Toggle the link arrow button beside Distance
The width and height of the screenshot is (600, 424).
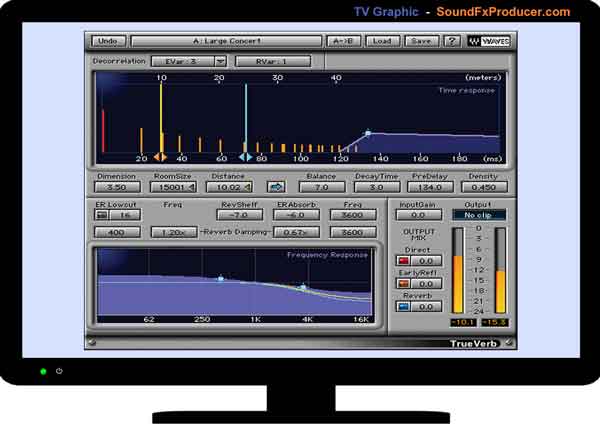point(276,187)
